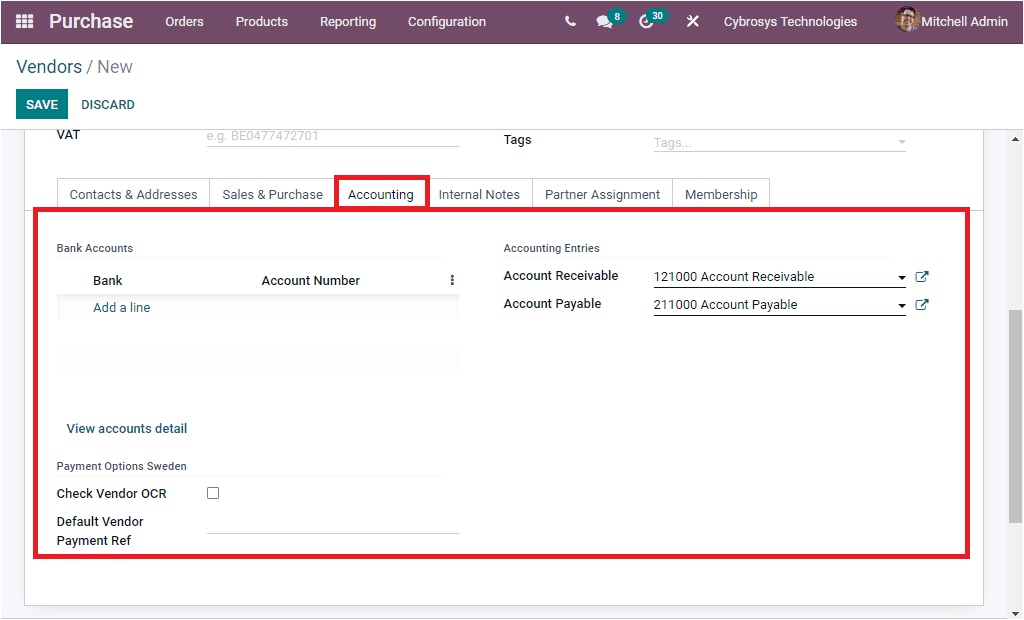Screen dimensions: 1024x620
Task: Open the Configuration menu
Action: [446, 21]
